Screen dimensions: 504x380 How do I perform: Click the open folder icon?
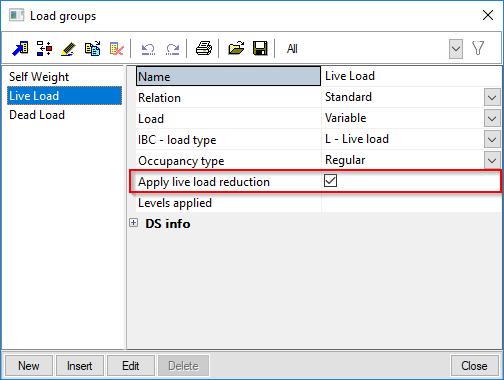pos(236,49)
